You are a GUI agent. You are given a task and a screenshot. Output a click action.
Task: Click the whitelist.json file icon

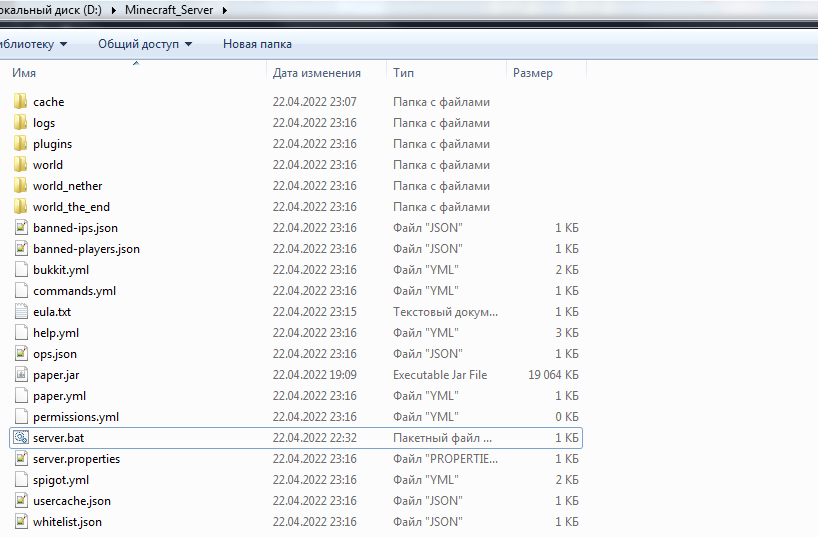(x=21, y=521)
